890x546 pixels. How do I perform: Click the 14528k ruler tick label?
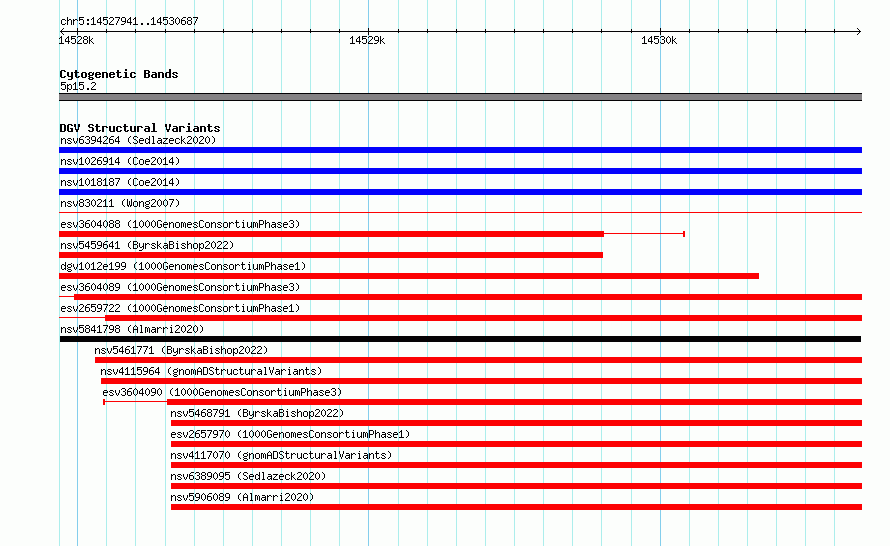click(x=76, y=40)
